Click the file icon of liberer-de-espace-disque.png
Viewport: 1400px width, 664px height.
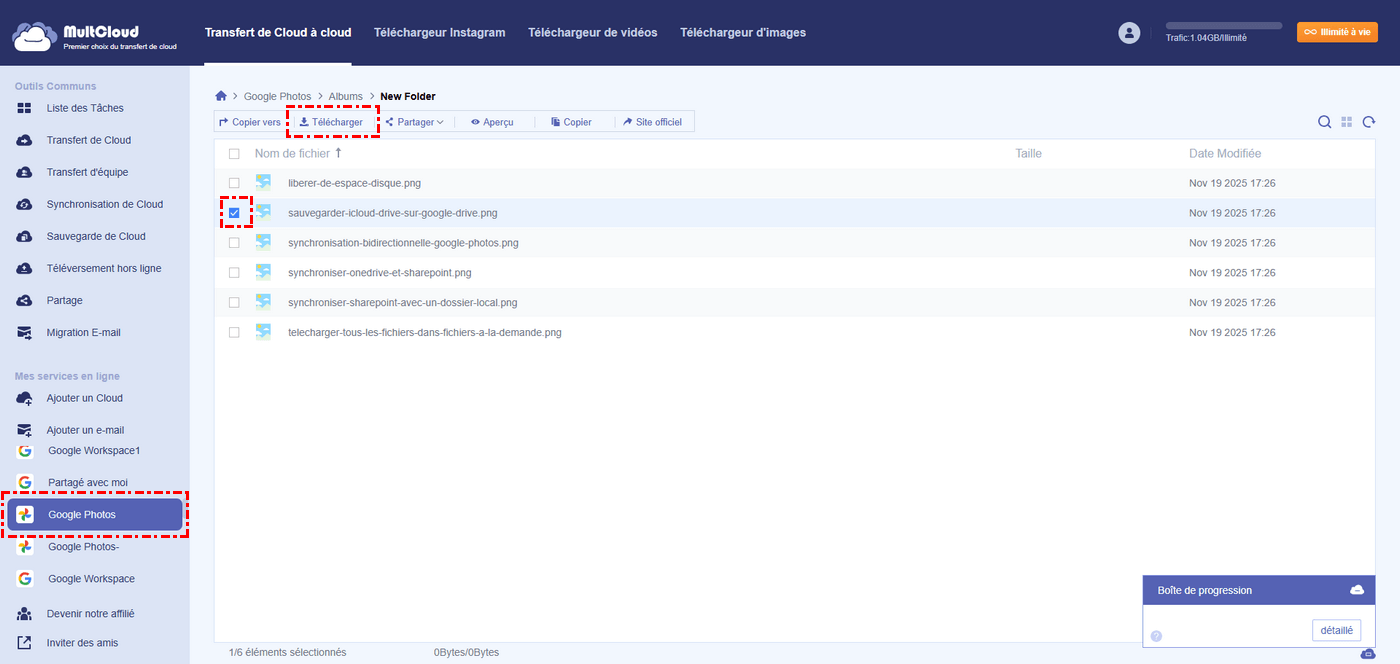(263, 182)
